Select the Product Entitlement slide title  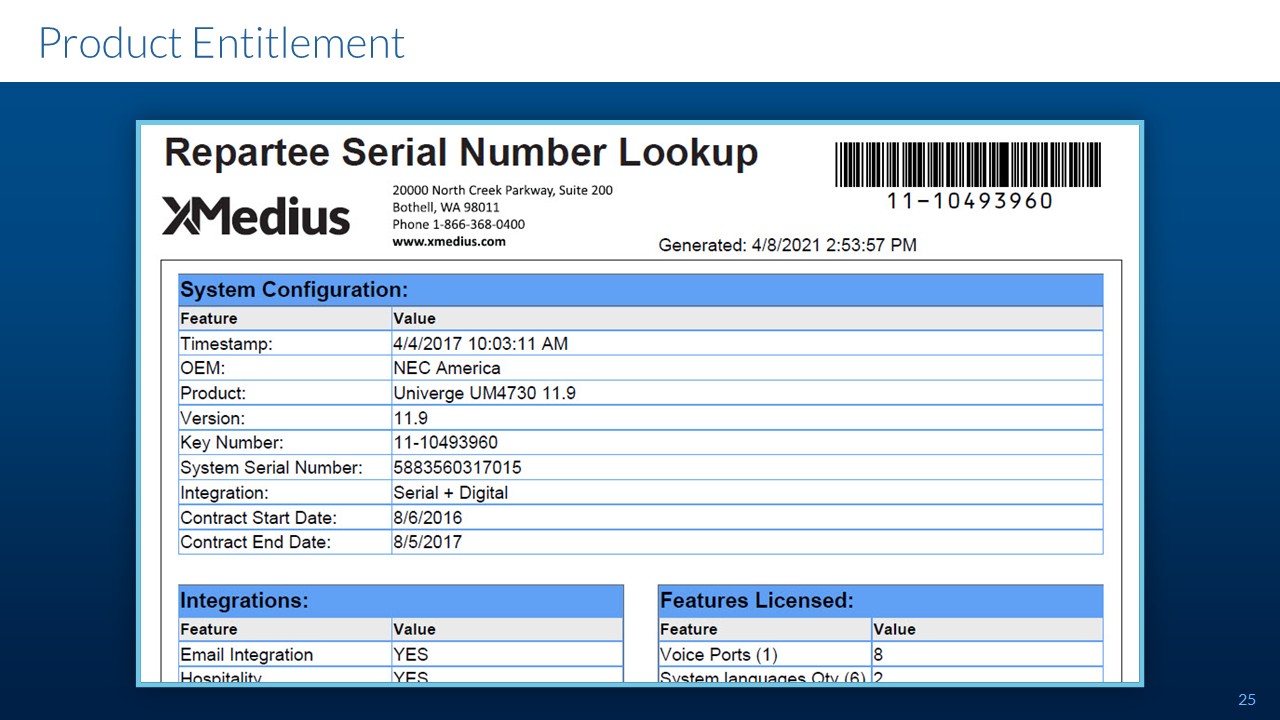point(221,43)
